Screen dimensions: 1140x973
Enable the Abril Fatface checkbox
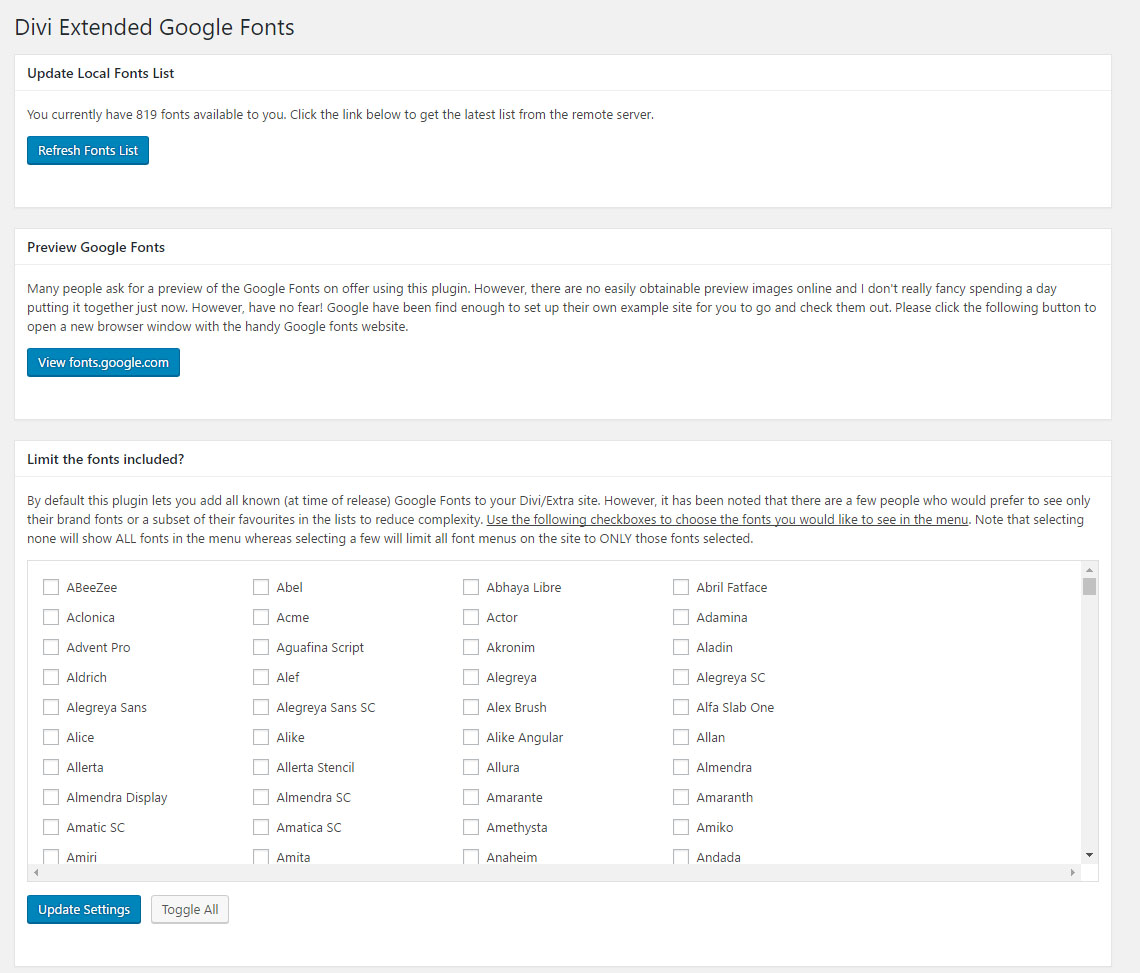point(681,587)
